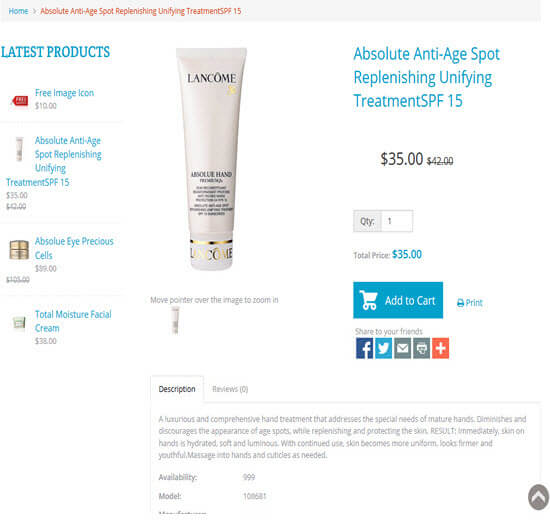Image resolution: width=550 pixels, height=527 pixels.
Task: Select the small thumbnail below main image
Action: (175, 320)
